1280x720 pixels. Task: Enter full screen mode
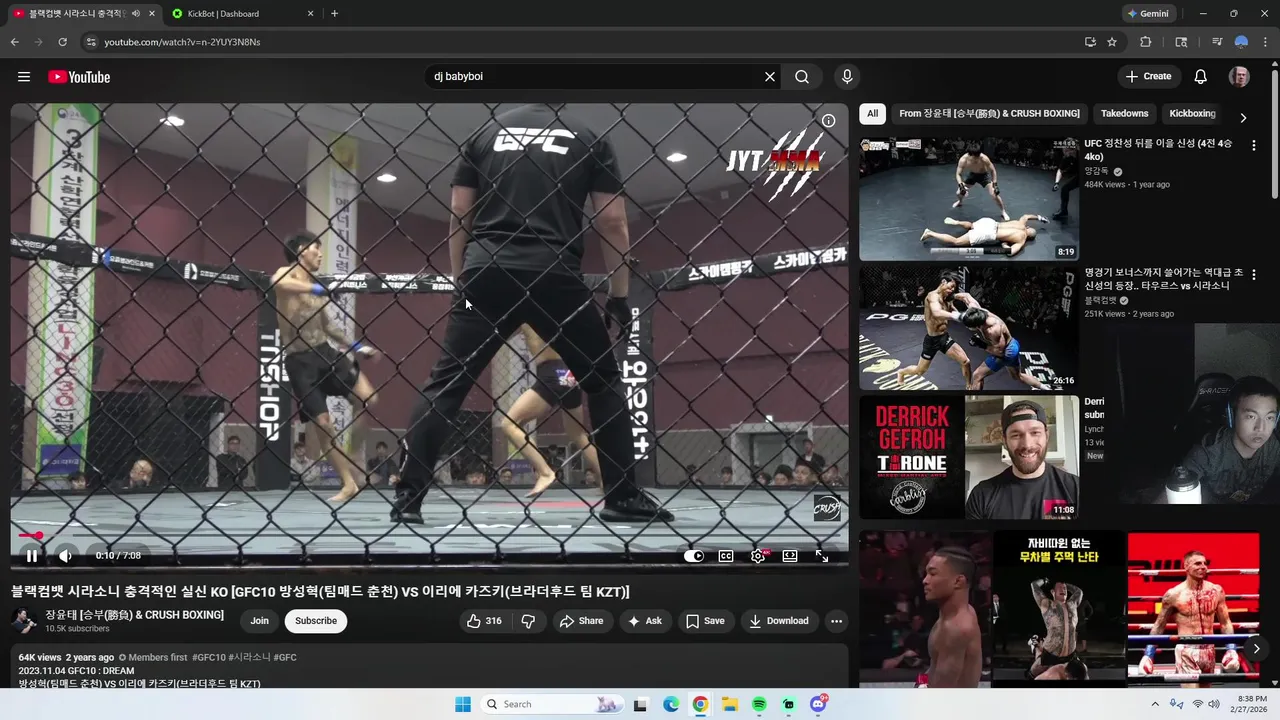[x=822, y=556]
